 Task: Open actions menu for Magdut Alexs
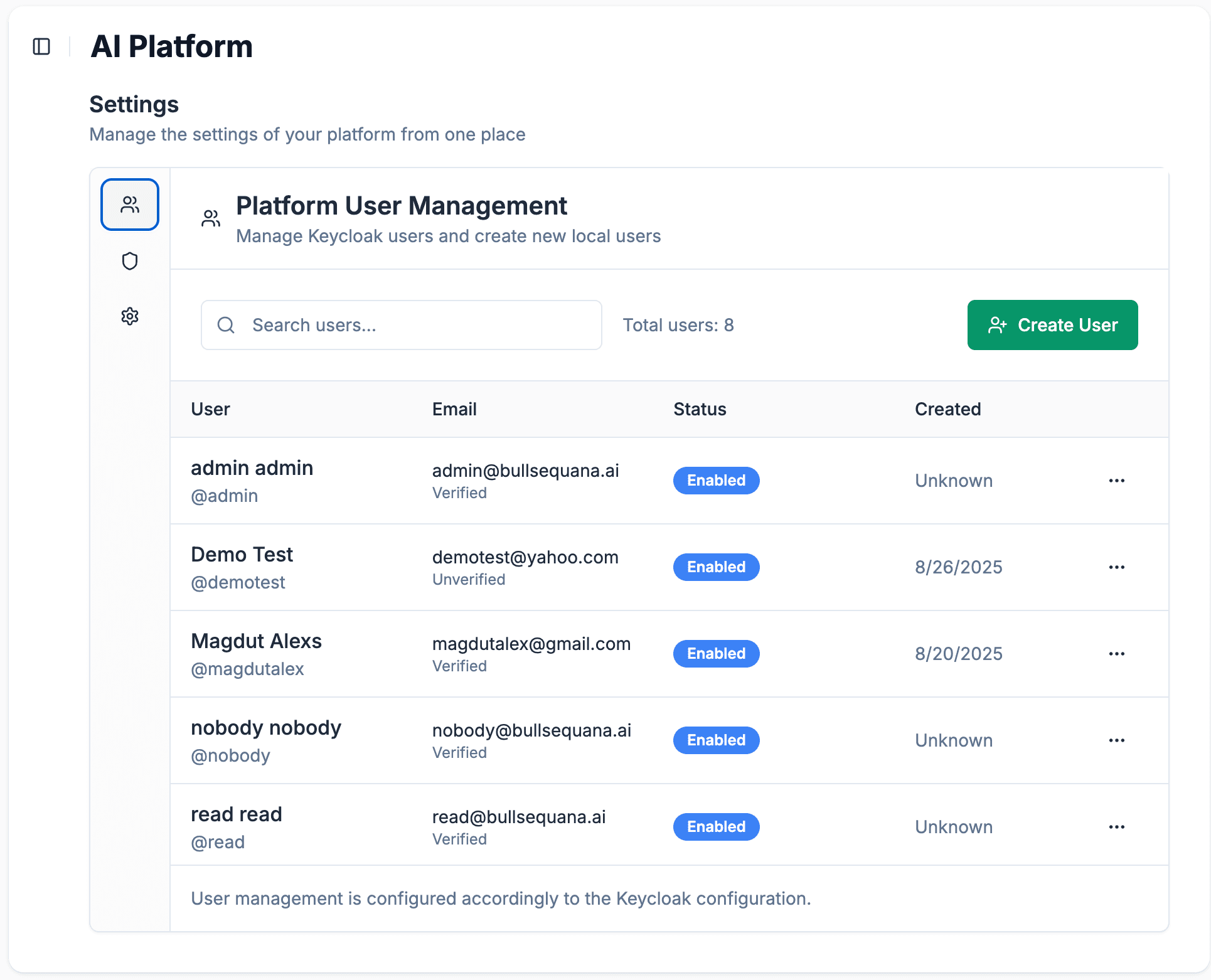pyautogui.click(x=1116, y=654)
